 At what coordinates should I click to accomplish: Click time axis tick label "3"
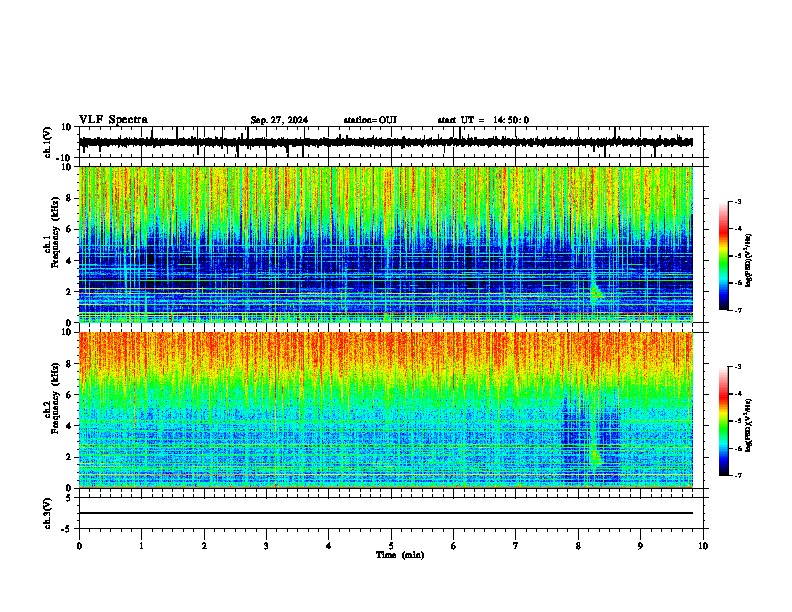pos(266,546)
